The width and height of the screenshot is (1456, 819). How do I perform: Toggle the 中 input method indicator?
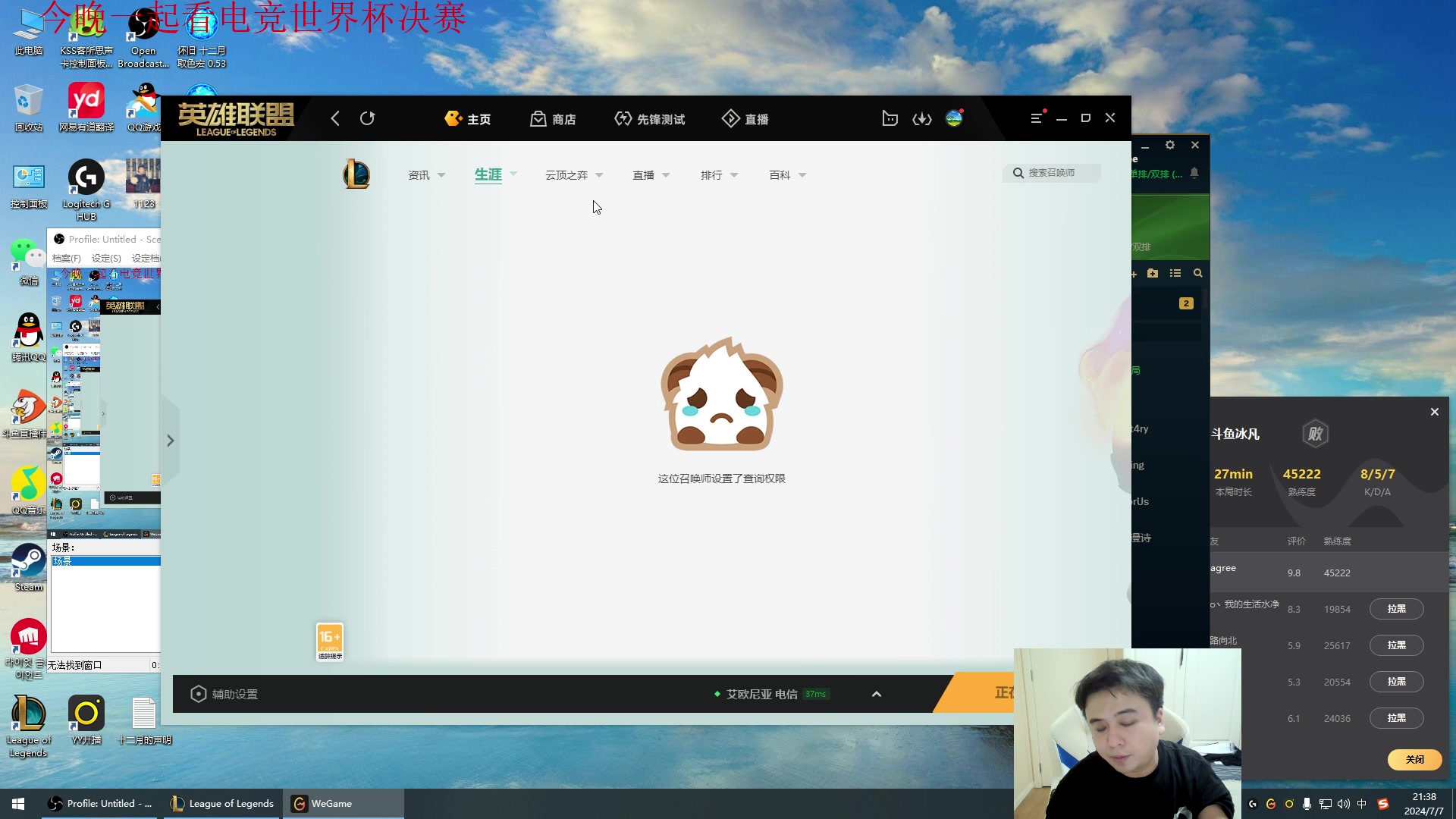(x=1362, y=804)
